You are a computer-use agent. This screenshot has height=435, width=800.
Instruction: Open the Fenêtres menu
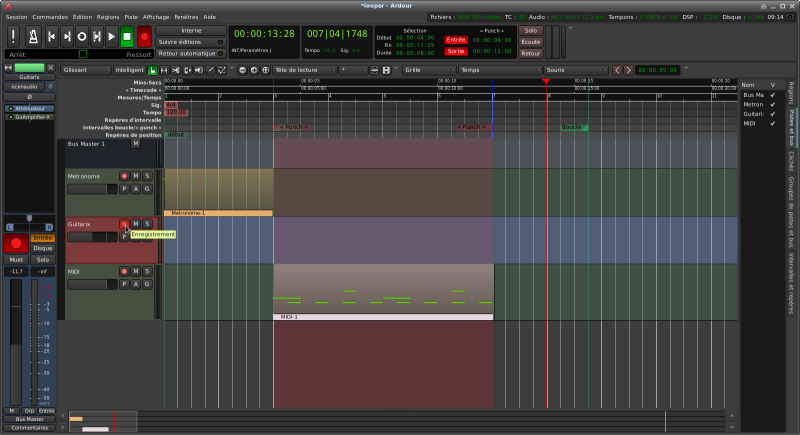click(x=187, y=17)
